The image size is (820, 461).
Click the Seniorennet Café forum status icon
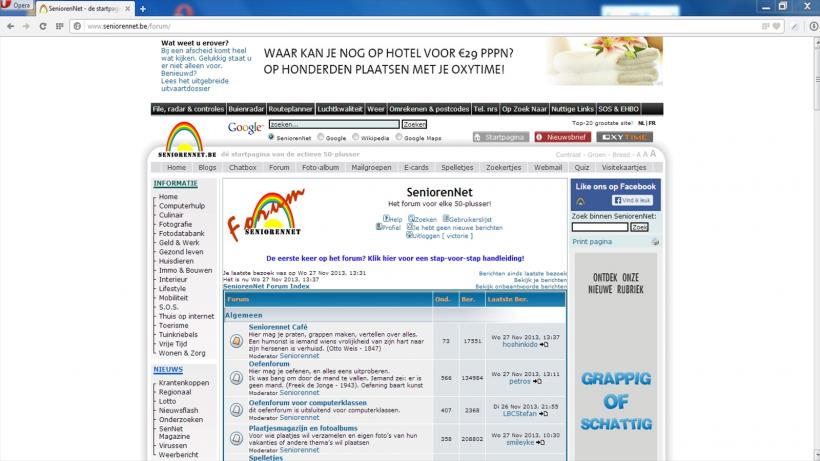pyautogui.click(x=236, y=341)
